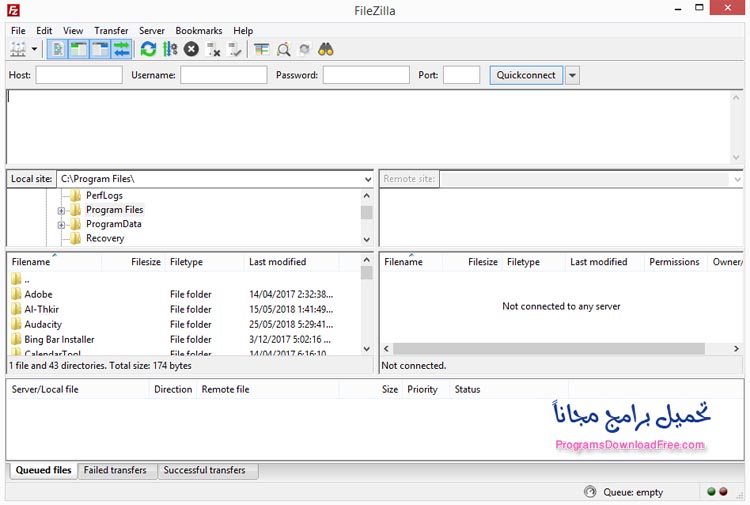
Task: Select Recovery folder in tree
Action: coord(105,238)
